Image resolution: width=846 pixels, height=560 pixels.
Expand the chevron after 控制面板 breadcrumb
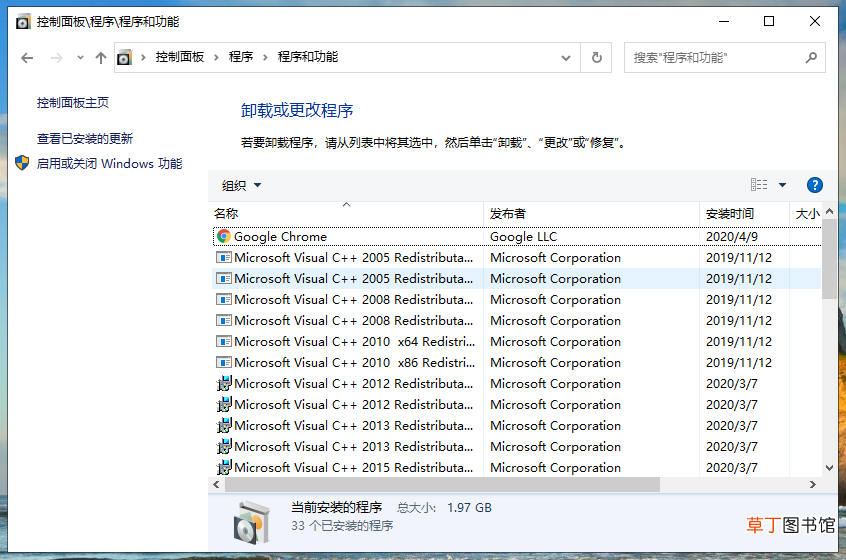216,57
